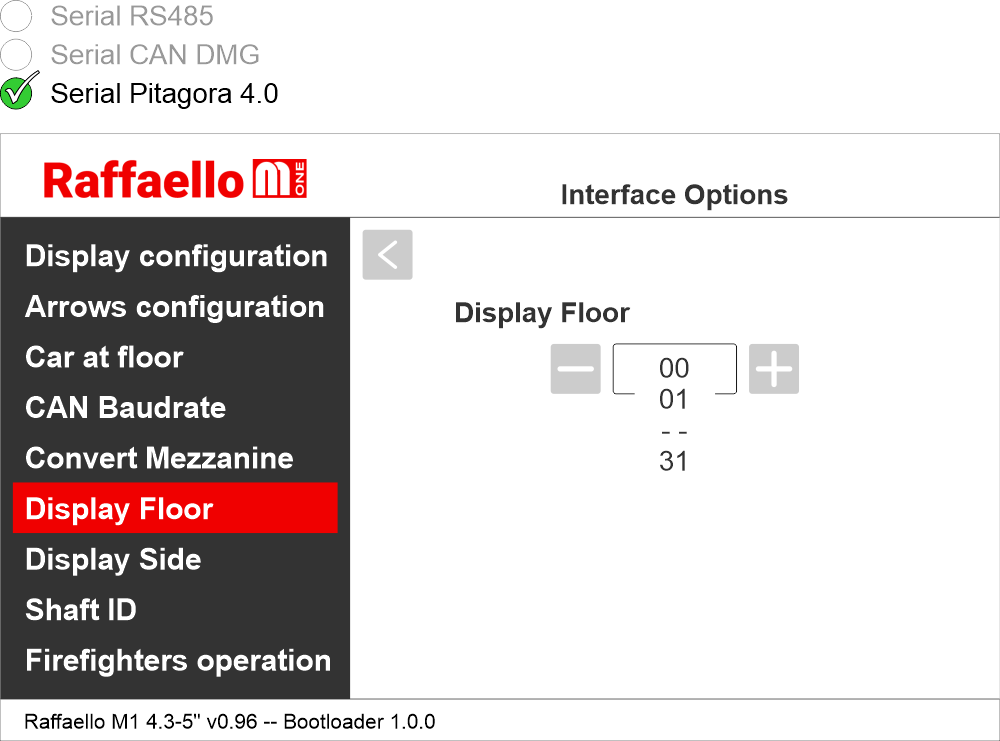Image resolution: width=1000 pixels, height=741 pixels.
Task: Click the Raffaello M One logo
Action: (x=175, y=180)
